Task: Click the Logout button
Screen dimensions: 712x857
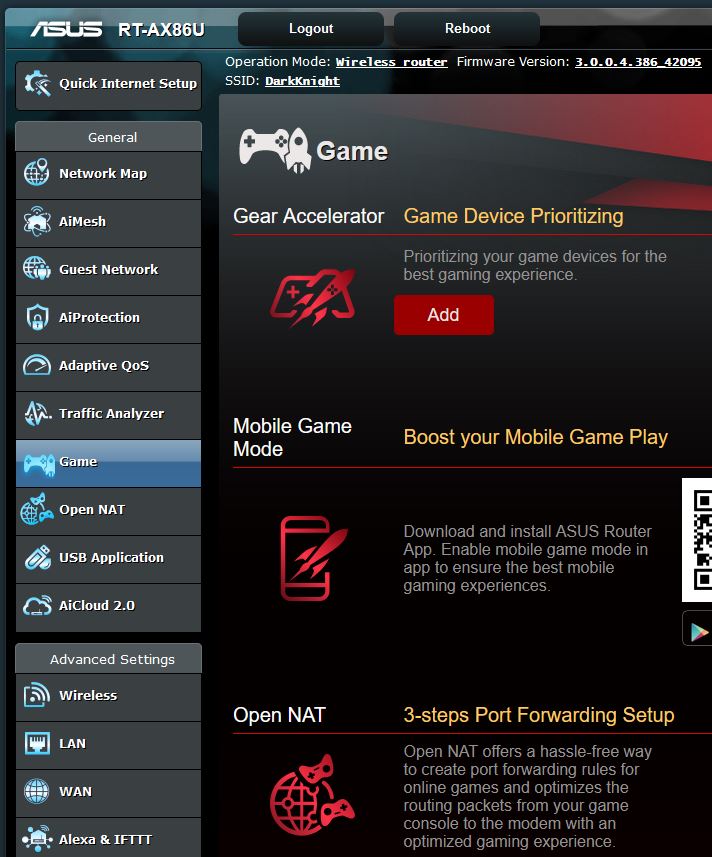Action: pyautogui.click(x=311, y=29)
